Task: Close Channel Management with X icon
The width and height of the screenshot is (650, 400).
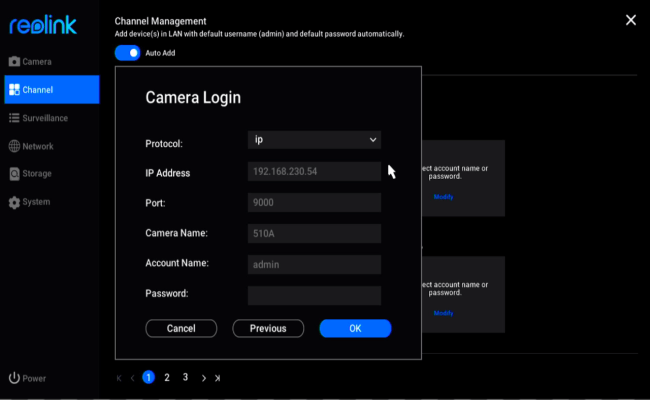Action: point(630,20)
